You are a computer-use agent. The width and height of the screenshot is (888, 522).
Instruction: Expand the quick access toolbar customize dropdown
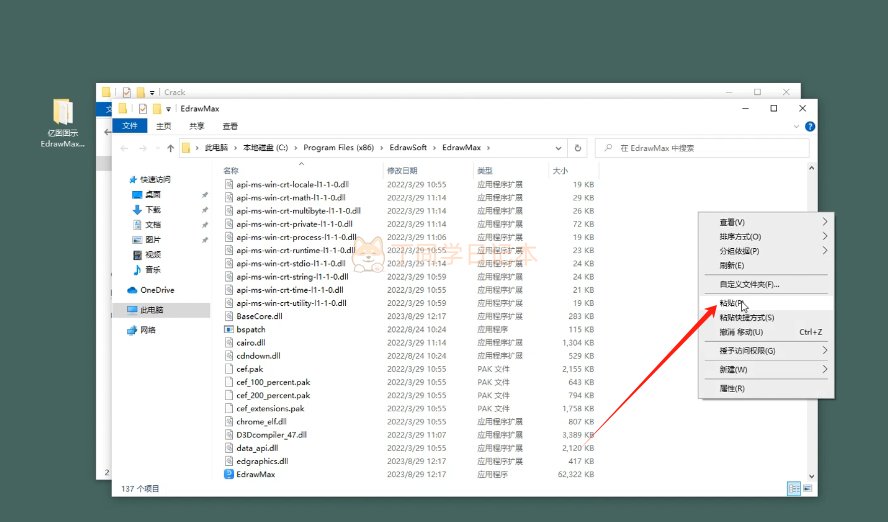[x=169, y=108]
